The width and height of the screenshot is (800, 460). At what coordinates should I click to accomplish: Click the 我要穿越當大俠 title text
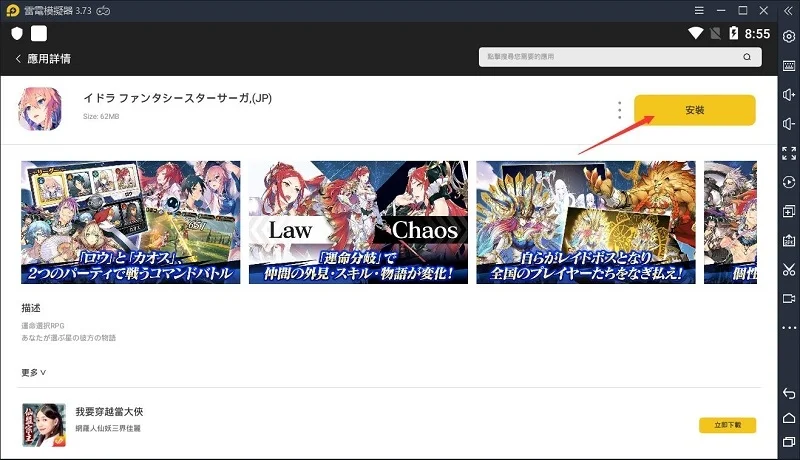pos(109,412)
